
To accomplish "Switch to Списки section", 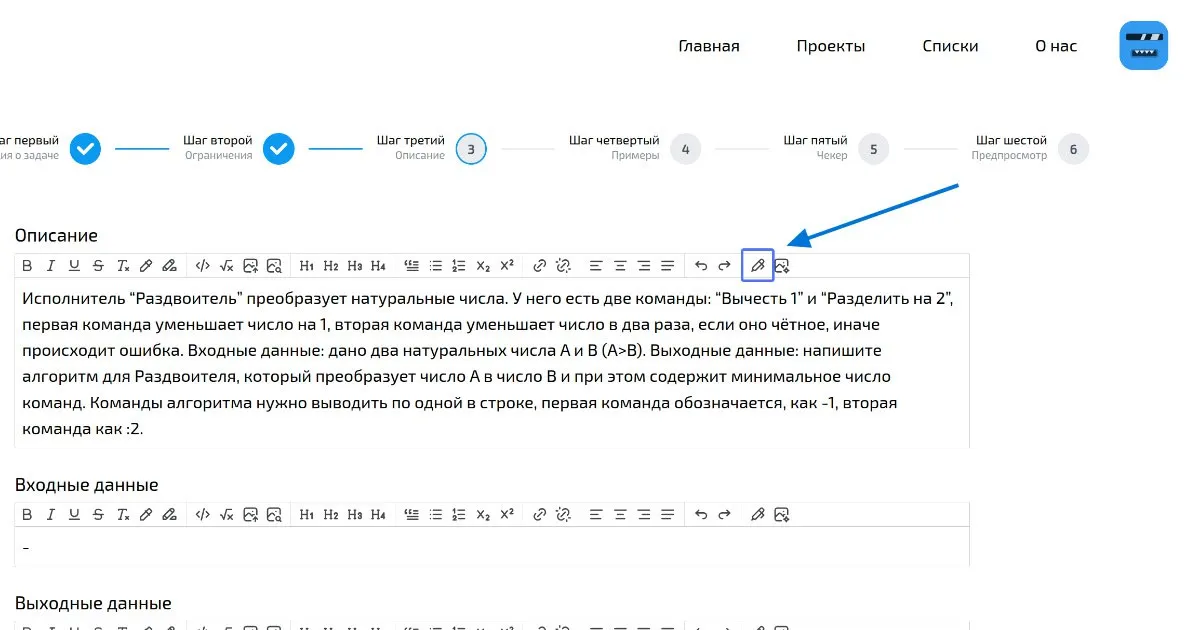I will pyautogui.click(x=950, y=45).
